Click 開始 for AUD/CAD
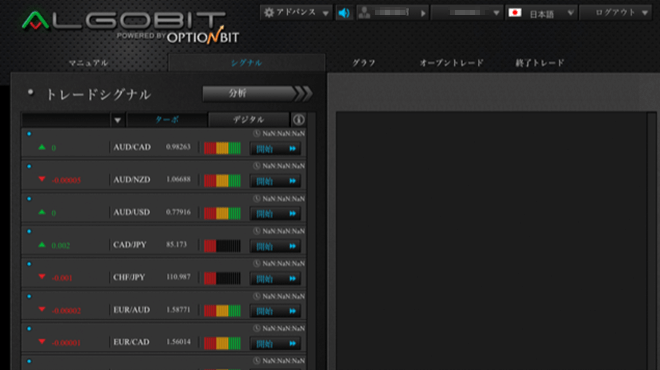 coord(275,149)
